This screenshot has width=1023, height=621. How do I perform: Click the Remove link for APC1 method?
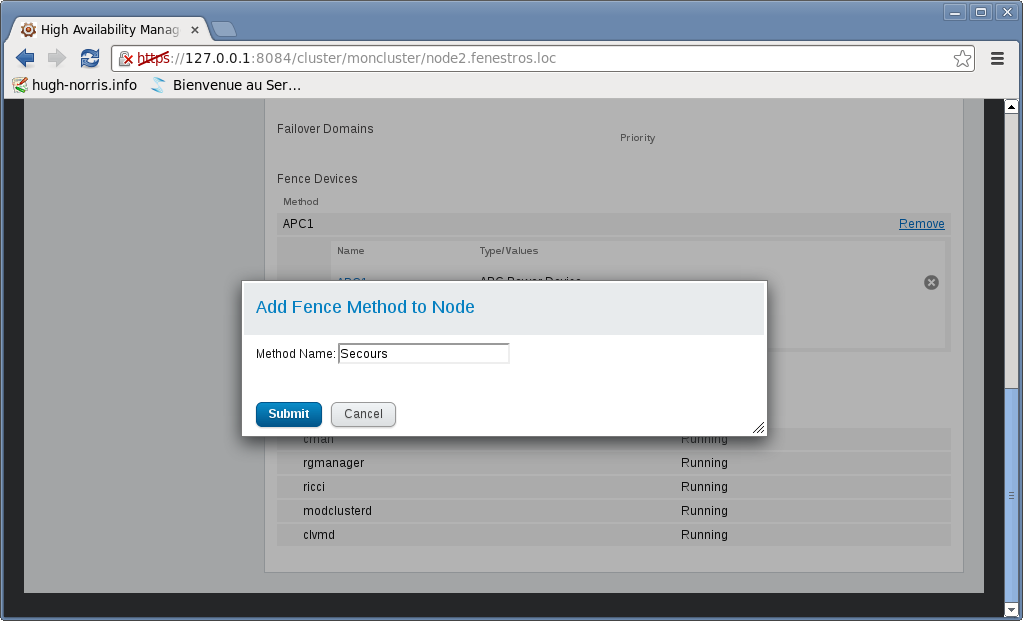(x=921, y=224)
